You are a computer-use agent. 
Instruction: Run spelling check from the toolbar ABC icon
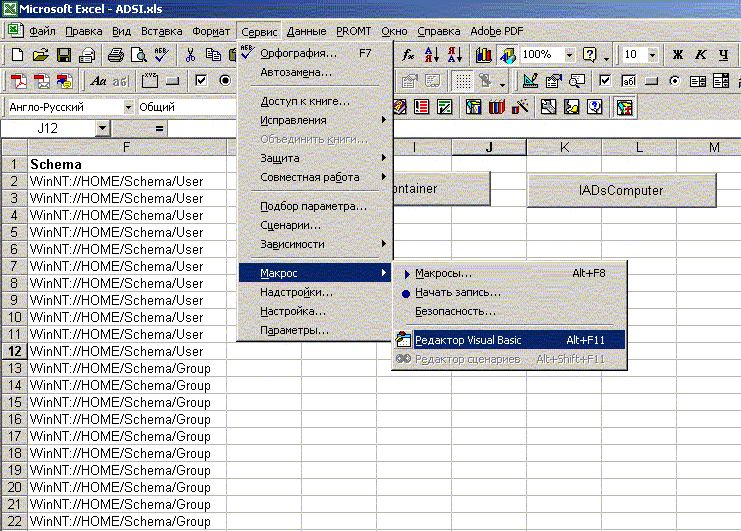click(x=162, y=54)
